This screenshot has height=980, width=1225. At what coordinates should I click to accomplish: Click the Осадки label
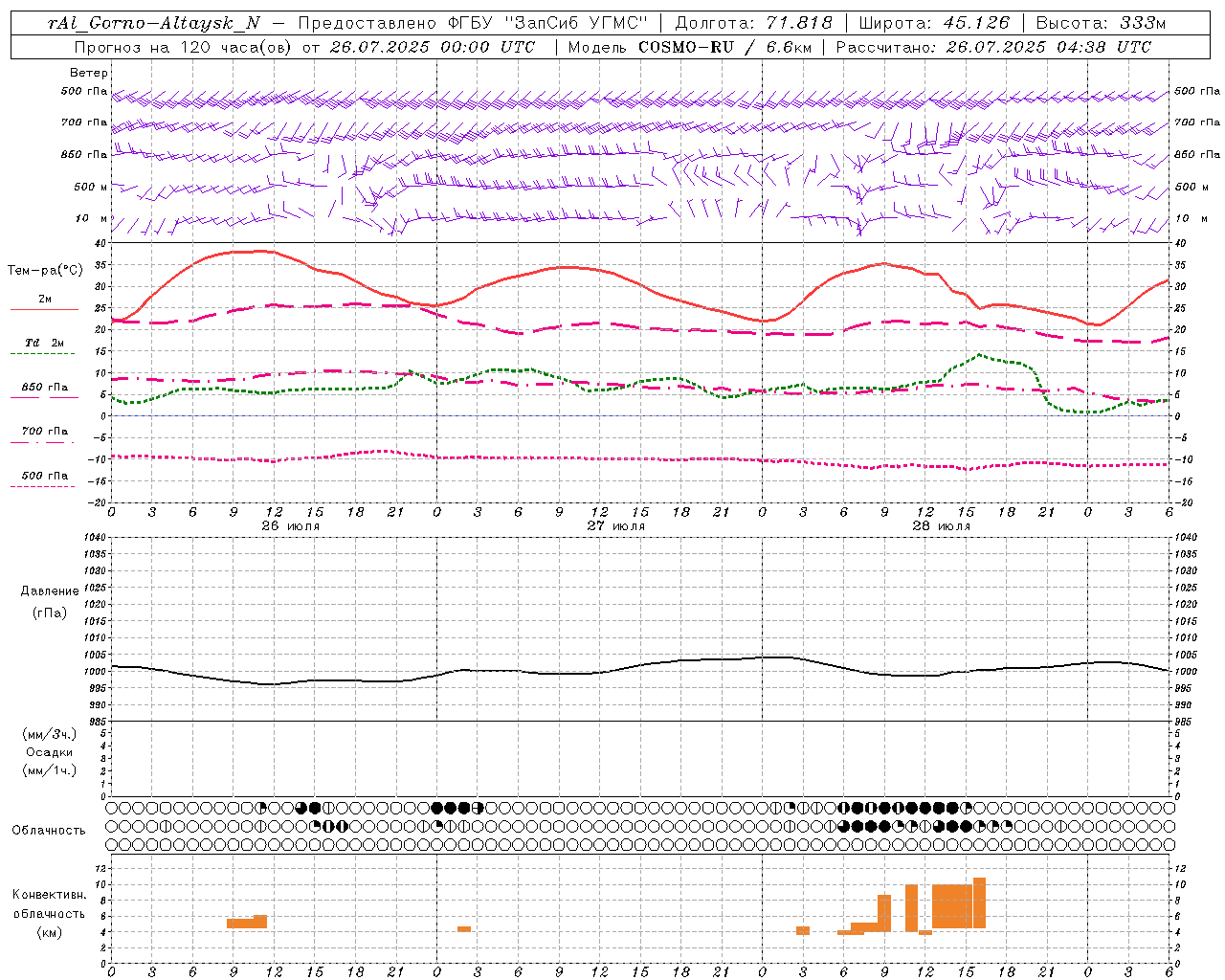click(50, 752)
